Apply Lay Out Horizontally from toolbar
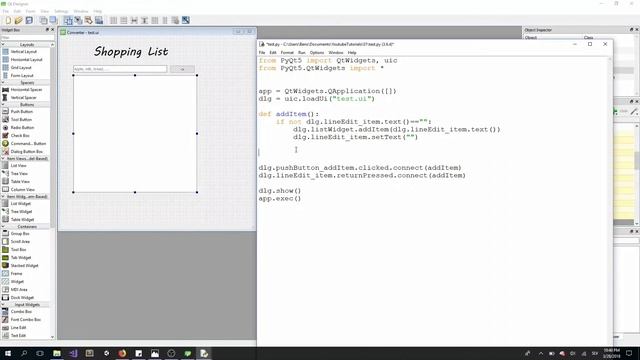 113,20
